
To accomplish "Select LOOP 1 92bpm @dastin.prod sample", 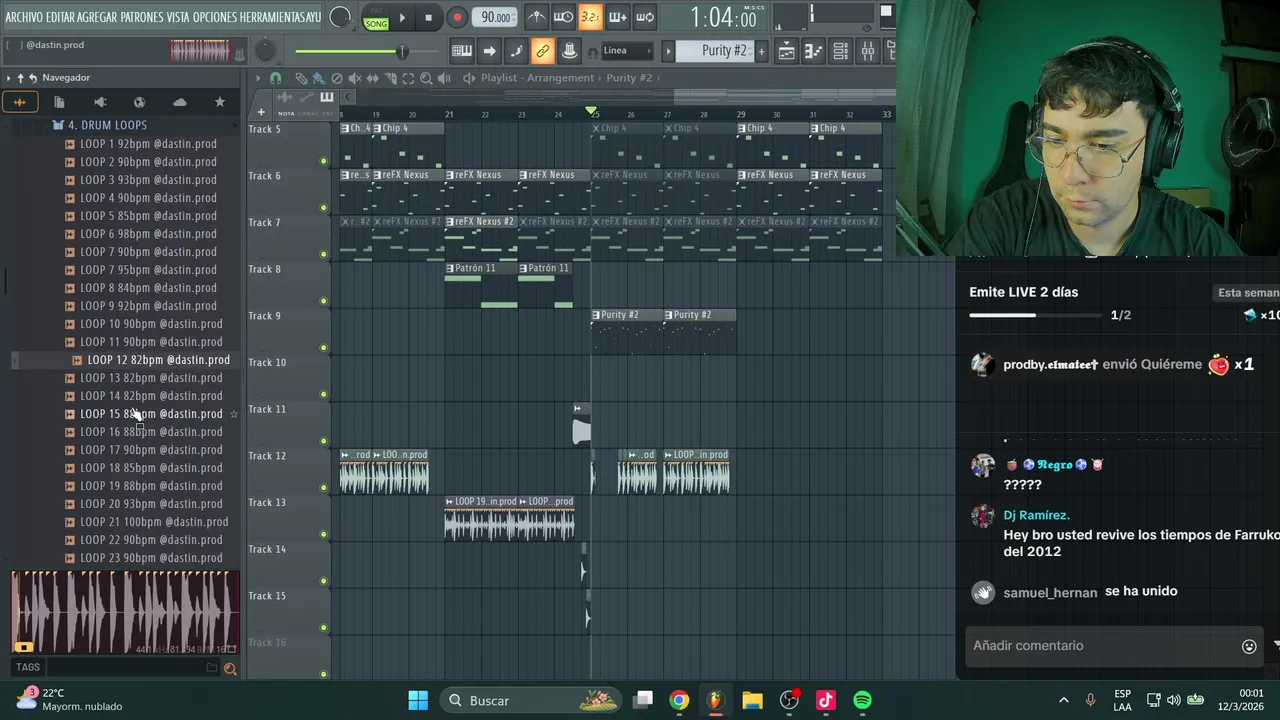I will [x=148, y=144].
